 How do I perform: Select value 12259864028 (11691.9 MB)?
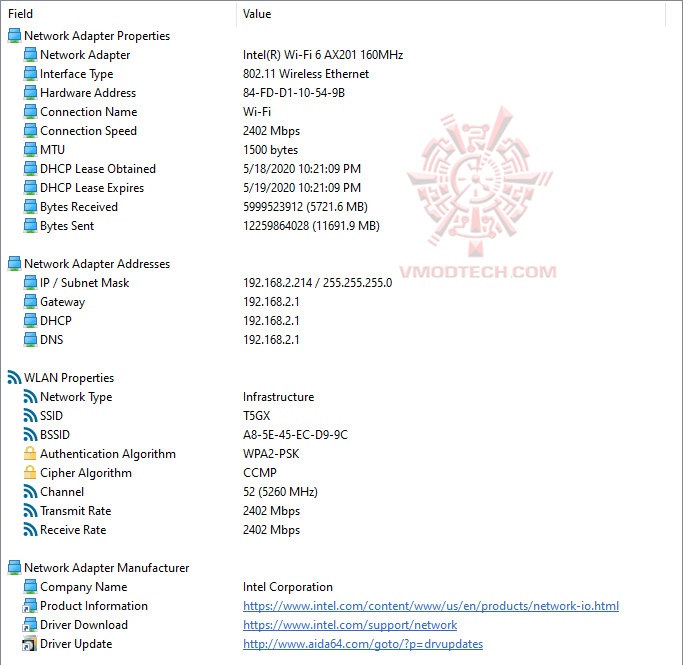coord(311,226)
